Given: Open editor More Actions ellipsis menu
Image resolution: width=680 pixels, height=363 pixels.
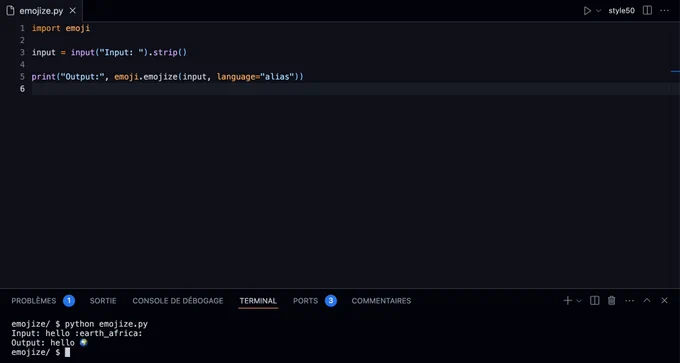Looking at the screenshot, I should (x=664, y=11).
